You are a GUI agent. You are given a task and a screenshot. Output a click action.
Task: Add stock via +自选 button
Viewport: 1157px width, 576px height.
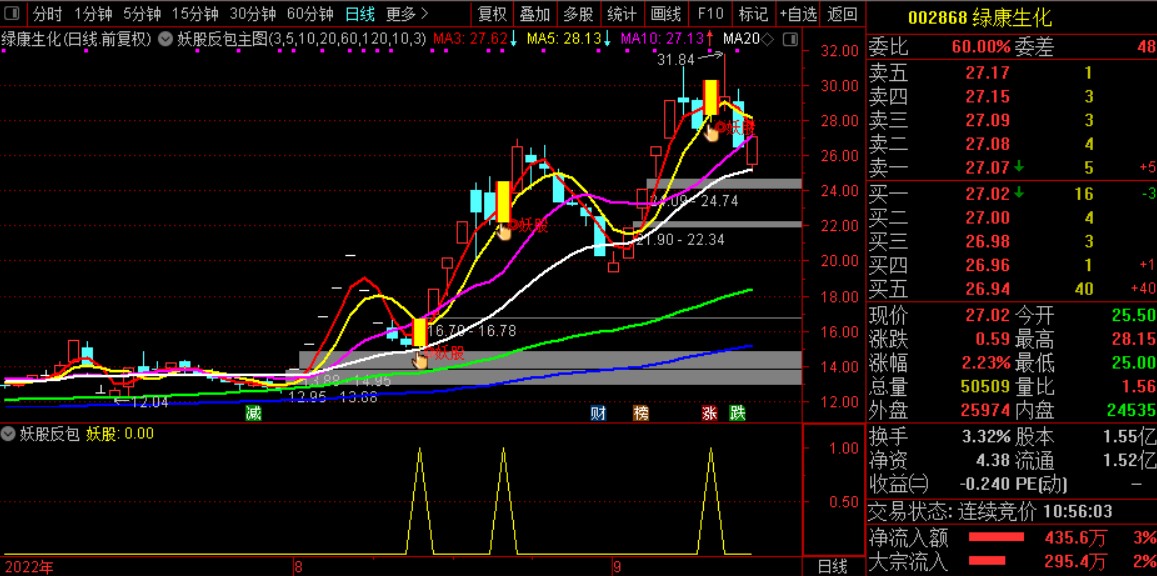[798, 13]
